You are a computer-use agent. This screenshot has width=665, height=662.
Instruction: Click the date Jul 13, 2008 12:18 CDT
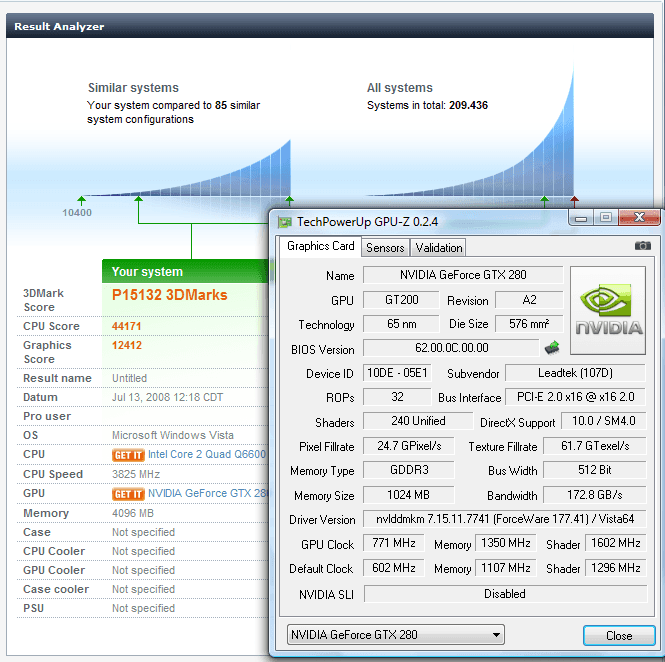point(167,397)
